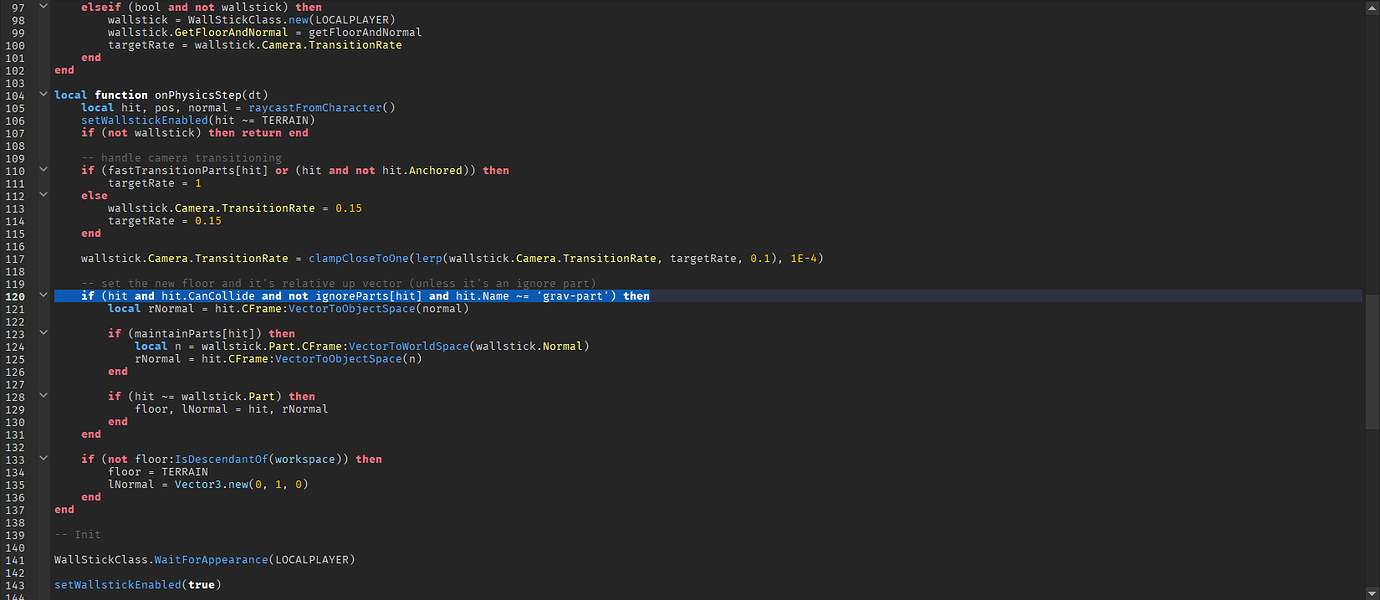The width and height of the screenshot is (1380, 600).
Task: Collapse the wallstick.Part comparison if block
Action: point(42,395)
